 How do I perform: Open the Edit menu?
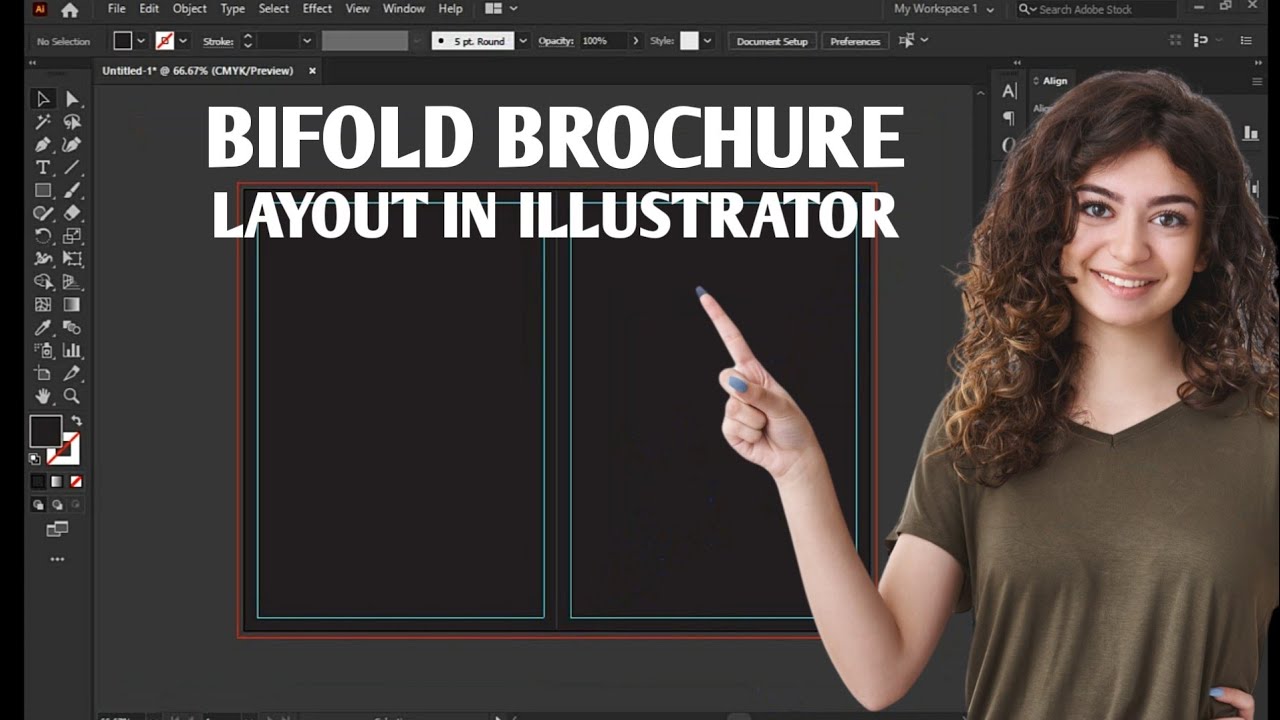(149, 8)
